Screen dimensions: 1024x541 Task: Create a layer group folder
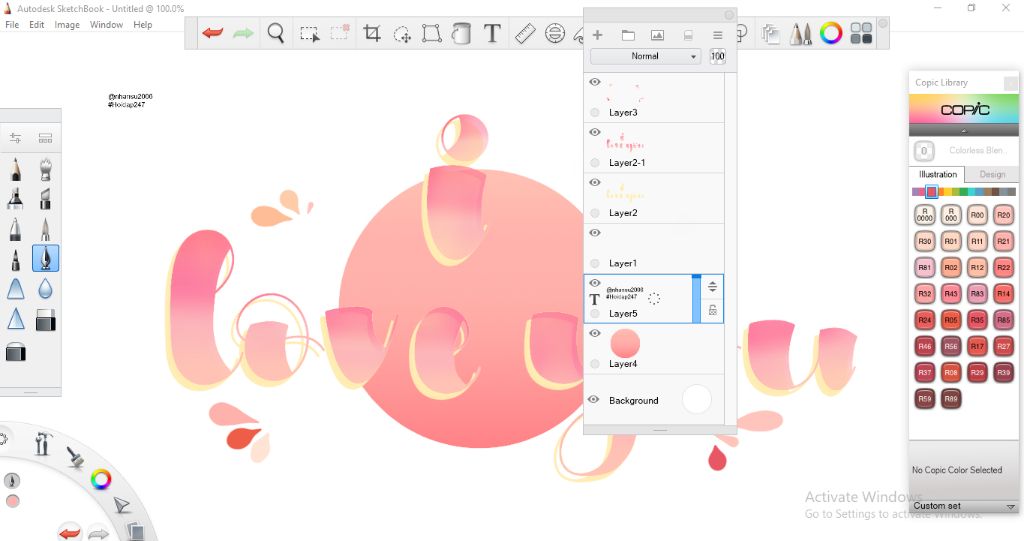pyautogui.click(x=628, y=35)
